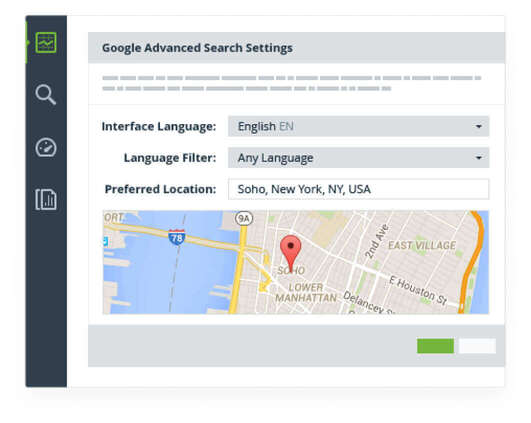This screenshot has width=531, height=423.
Task: Select the magnifying glass search icon
Action: (46, 94)
